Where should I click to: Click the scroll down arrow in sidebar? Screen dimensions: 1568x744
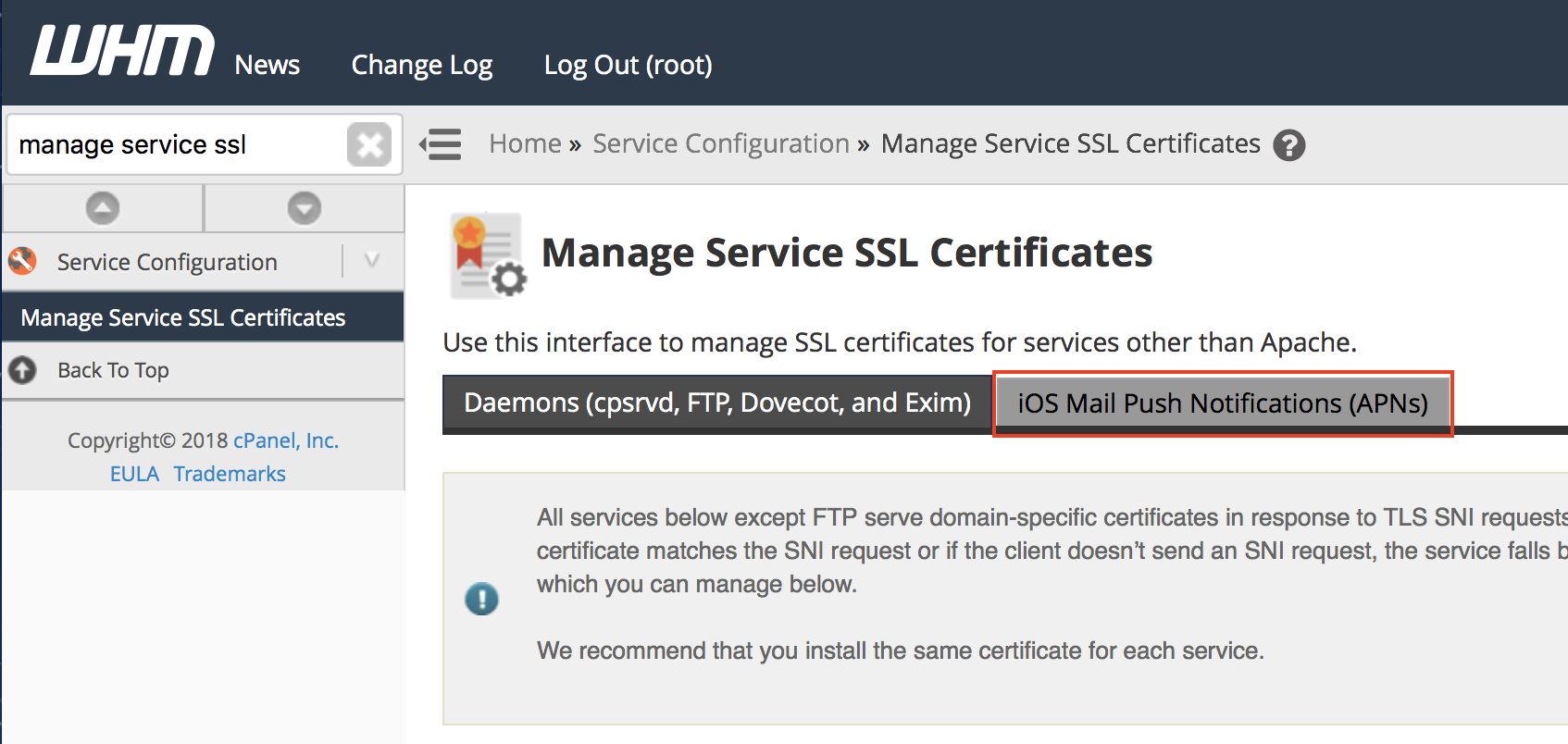pos(304,208)
